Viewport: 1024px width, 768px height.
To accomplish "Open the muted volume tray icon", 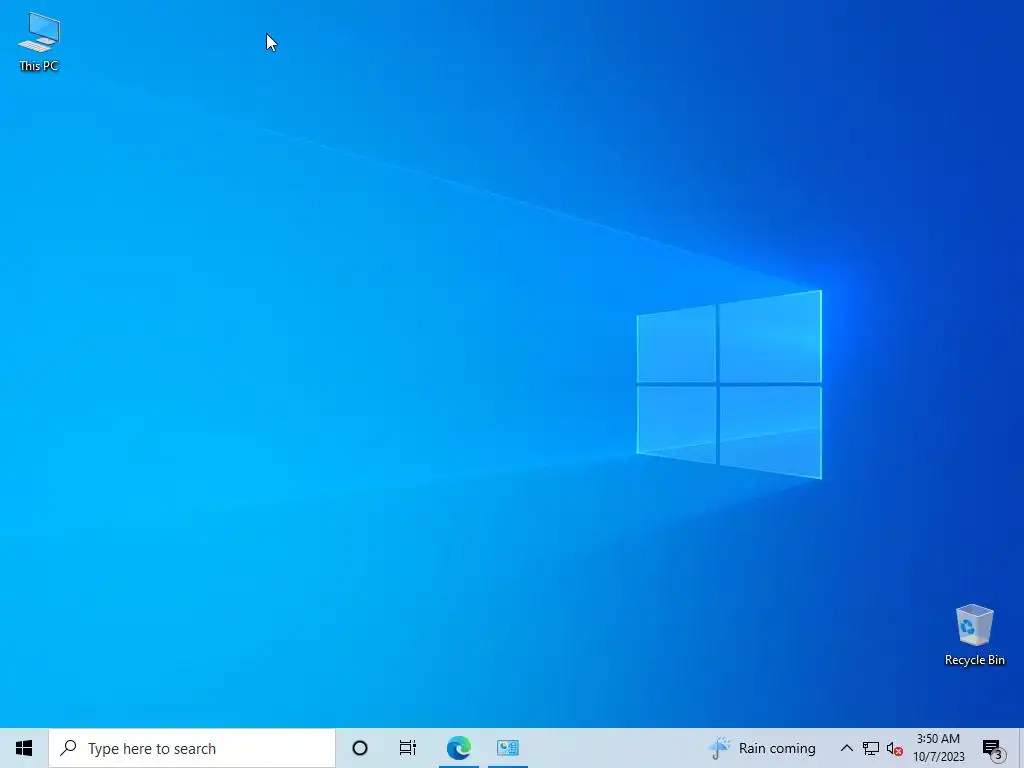I will 895,749.
